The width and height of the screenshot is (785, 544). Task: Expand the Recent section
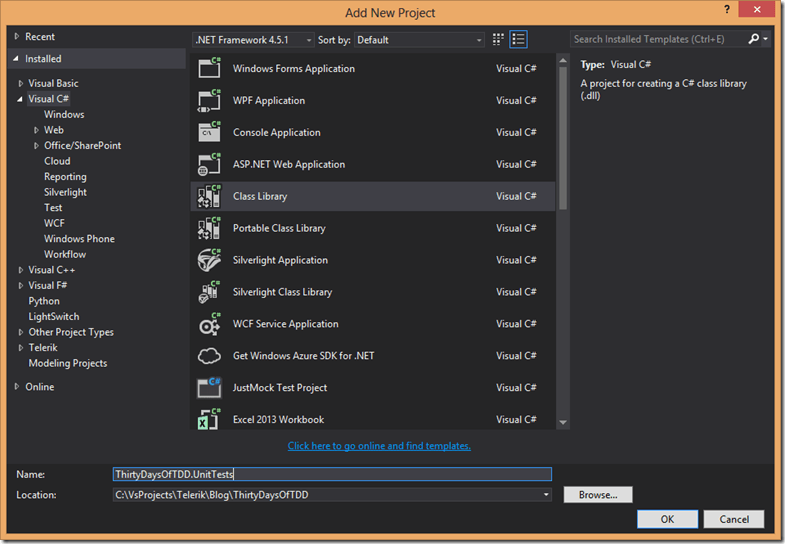pos(17,37)
